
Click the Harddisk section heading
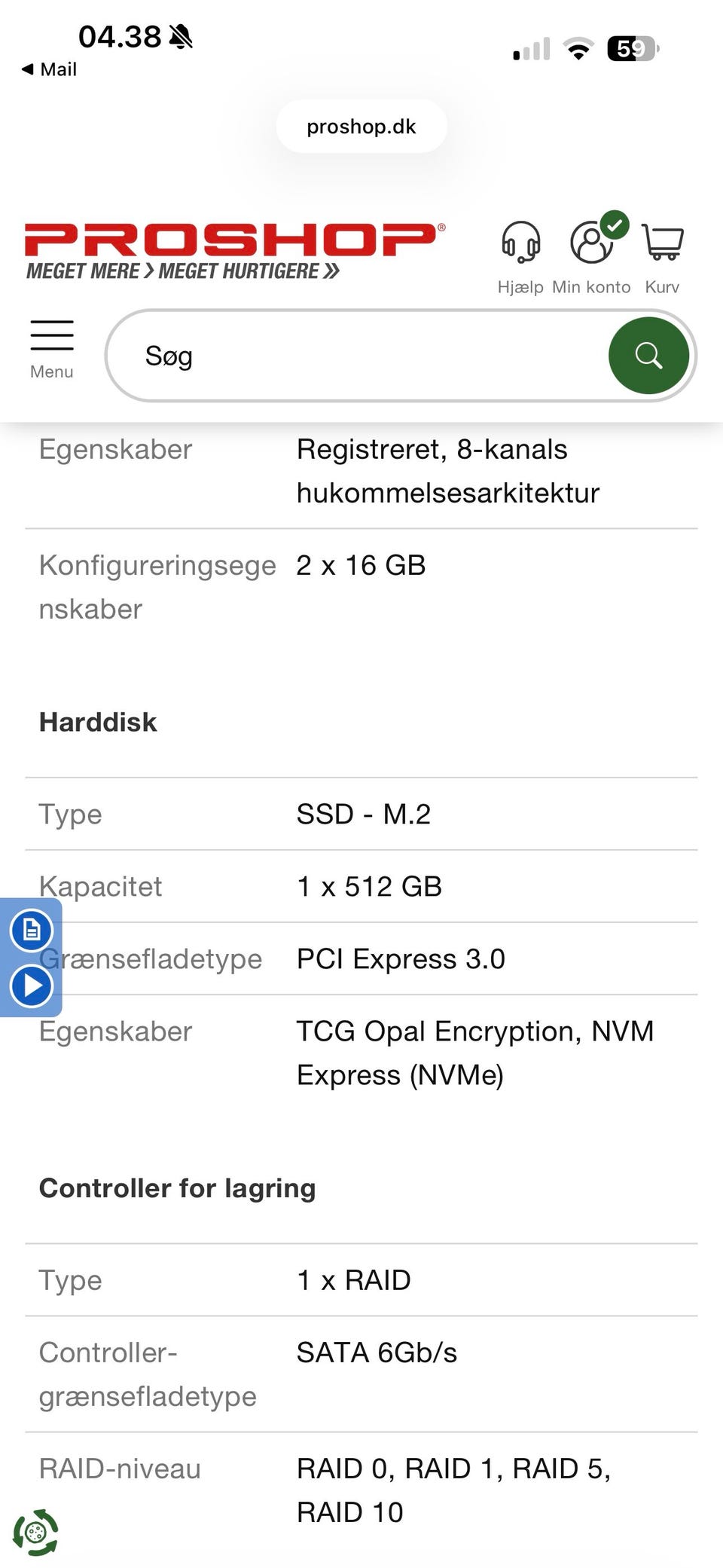click(98, 722)
